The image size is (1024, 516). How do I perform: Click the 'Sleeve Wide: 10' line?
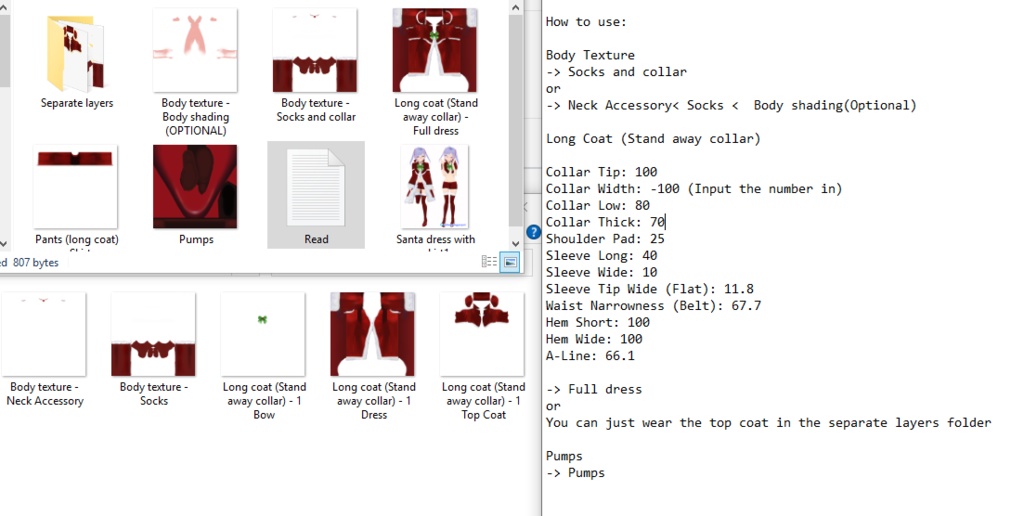pyautogui.click(x=601, y=272)
